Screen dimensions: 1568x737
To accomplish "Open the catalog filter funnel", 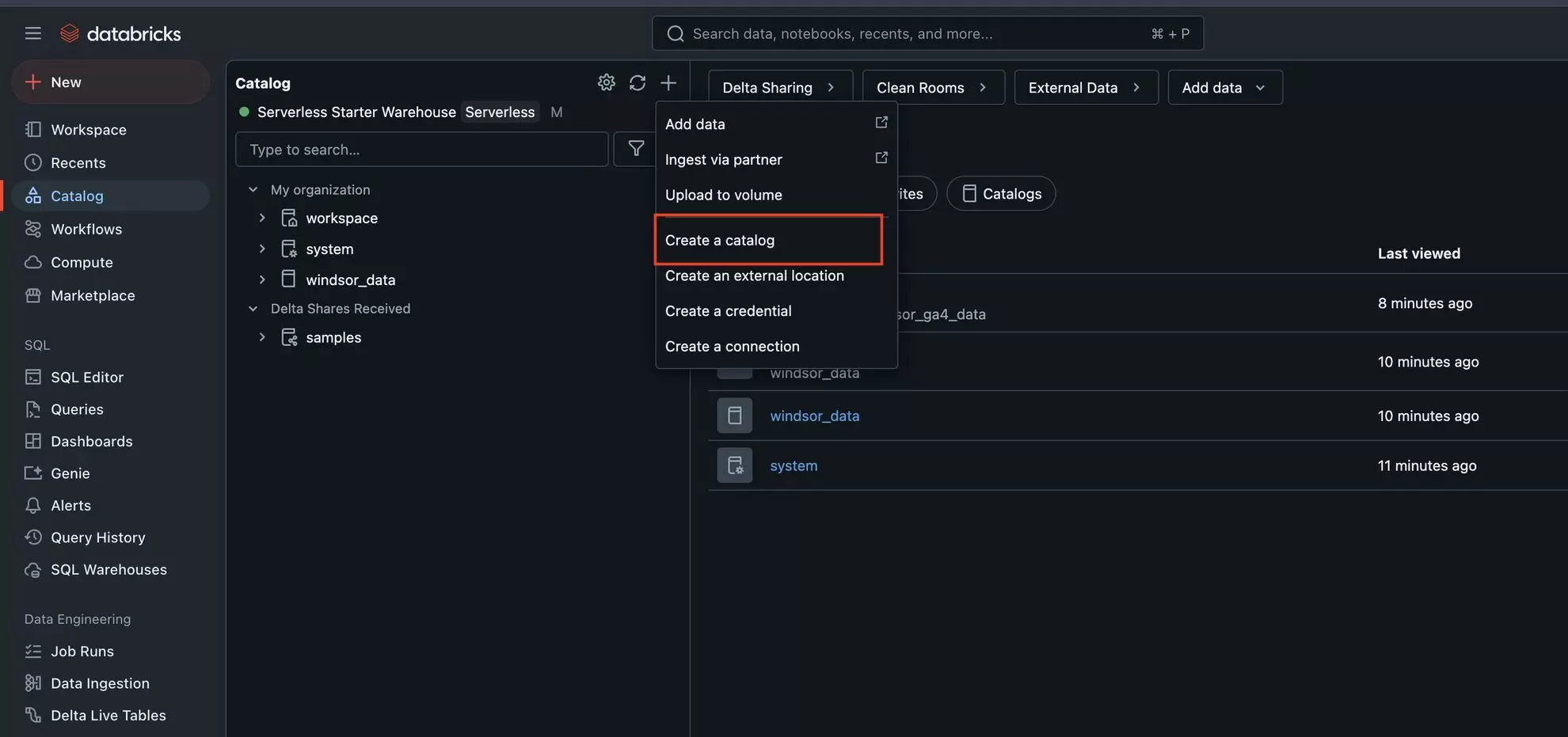I will (636, 149).
